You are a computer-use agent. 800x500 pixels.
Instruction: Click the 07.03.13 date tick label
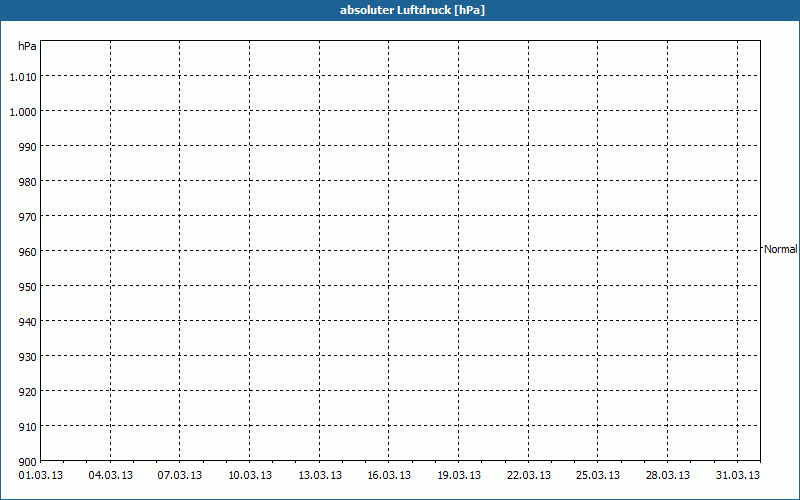(180, 476)
